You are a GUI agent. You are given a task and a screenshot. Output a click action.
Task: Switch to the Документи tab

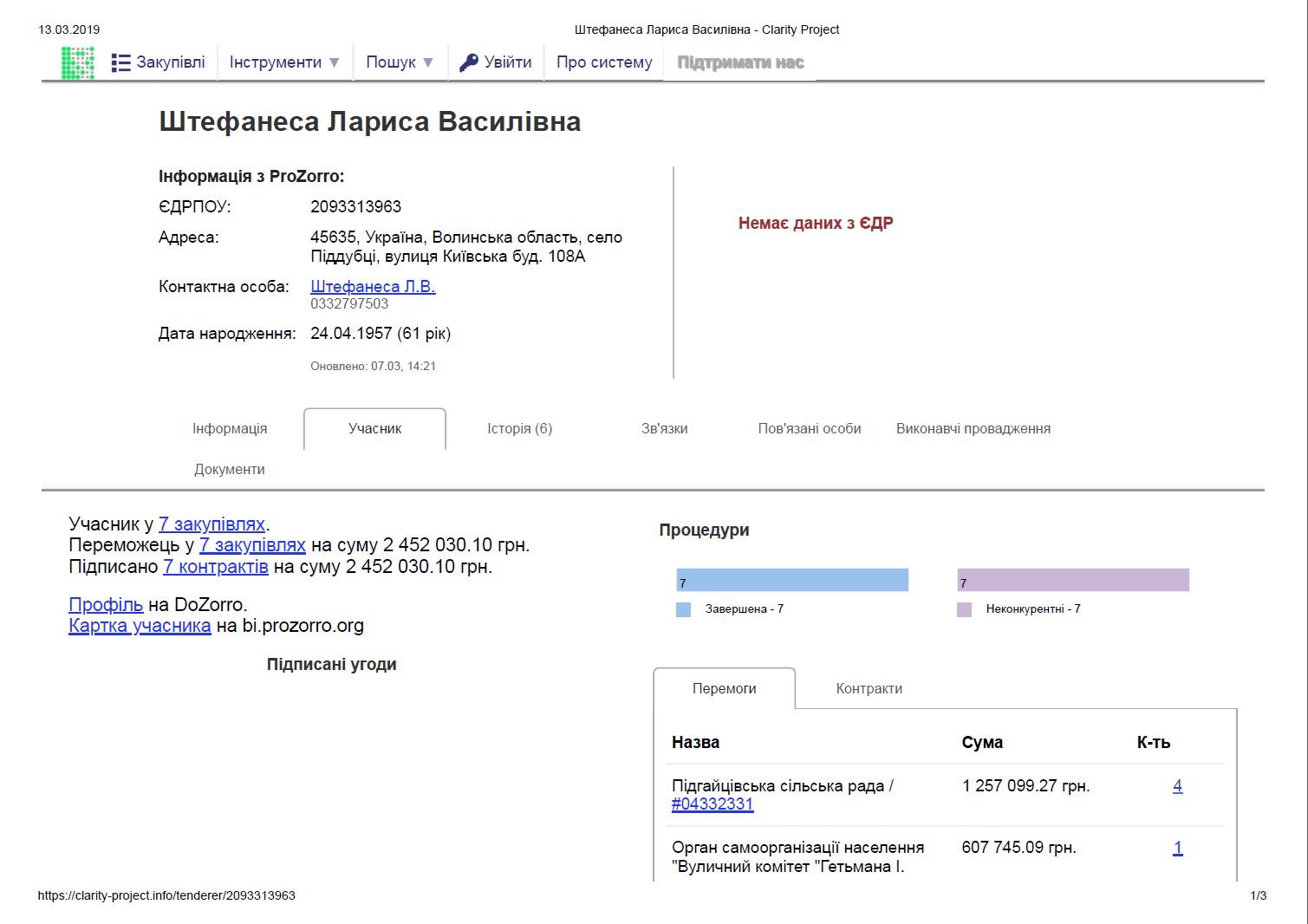point(230,469)
